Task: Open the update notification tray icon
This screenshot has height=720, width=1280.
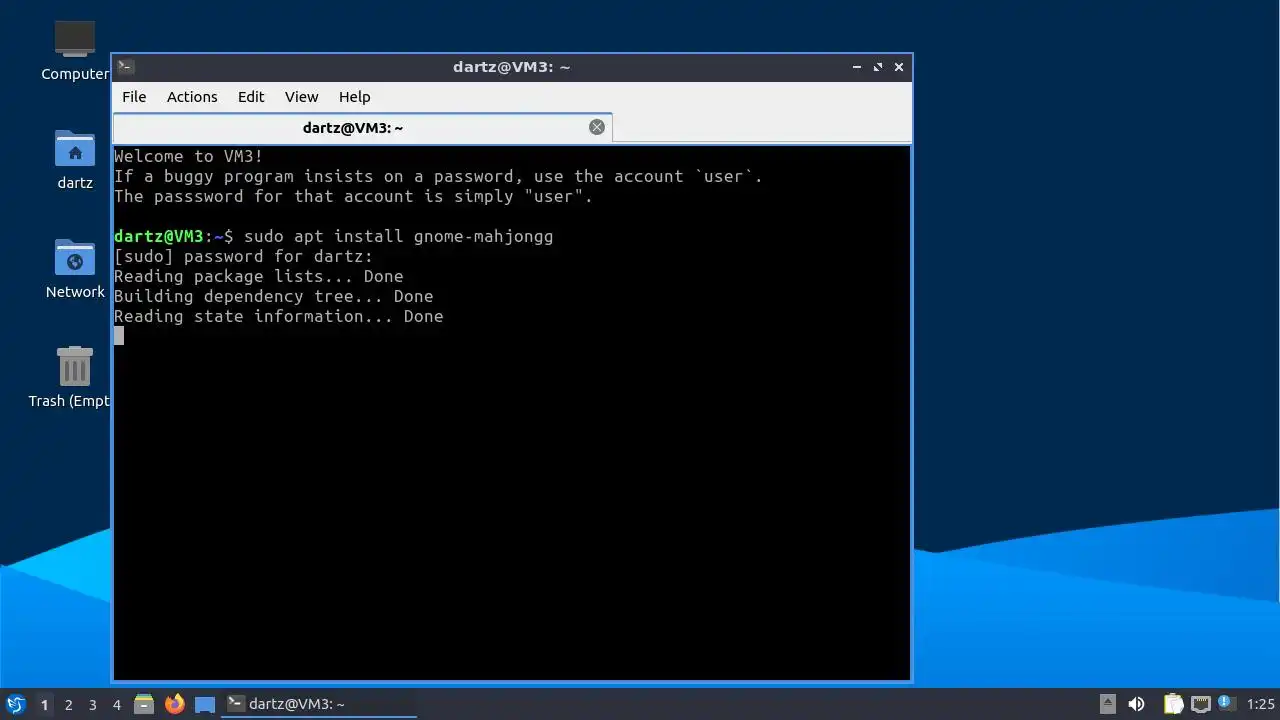Action: (1226, 703)
